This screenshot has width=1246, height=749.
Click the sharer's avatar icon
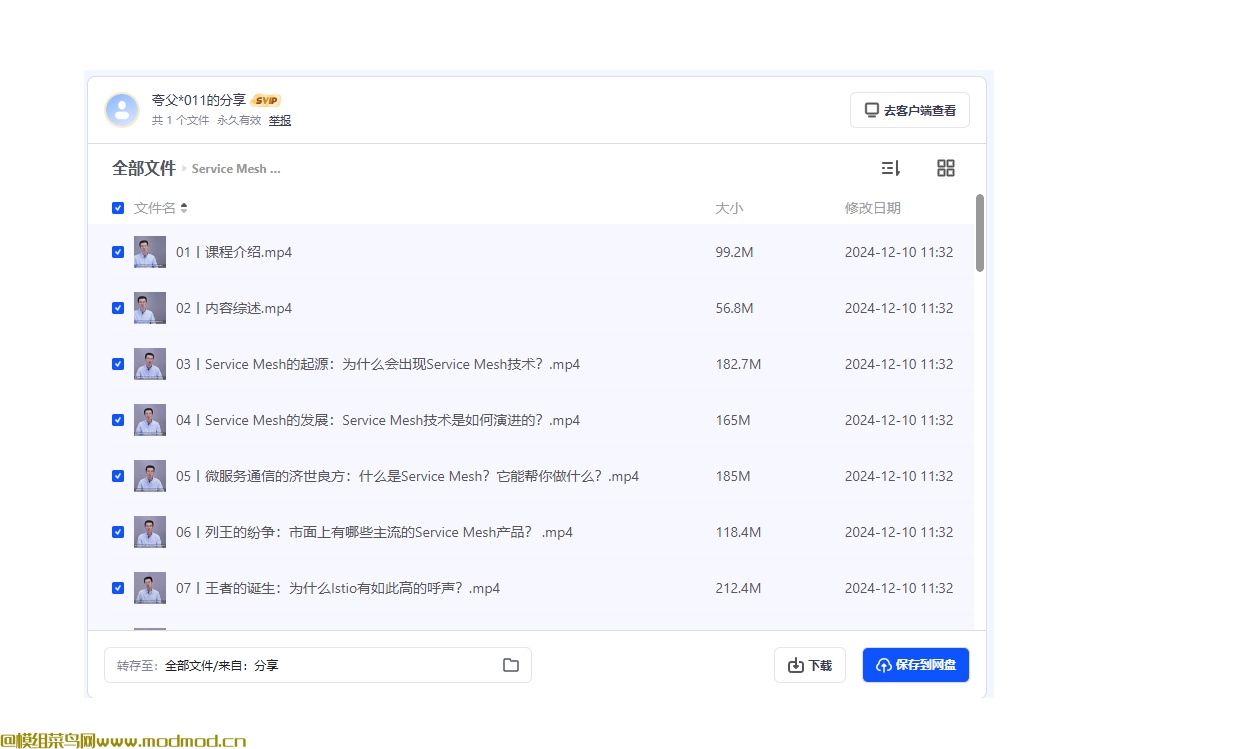tap(122, 110)
